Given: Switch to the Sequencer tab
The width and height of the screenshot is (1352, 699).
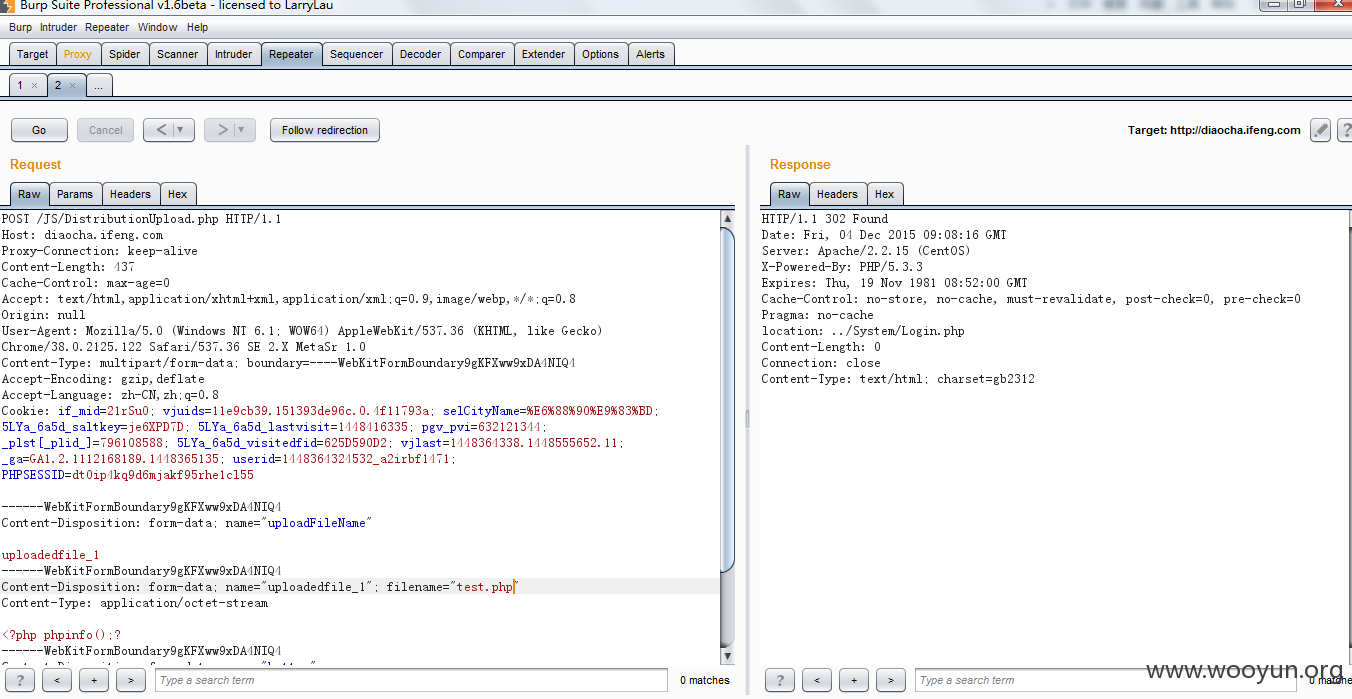Looking at the screenshot, I should (x=356, y=54).
